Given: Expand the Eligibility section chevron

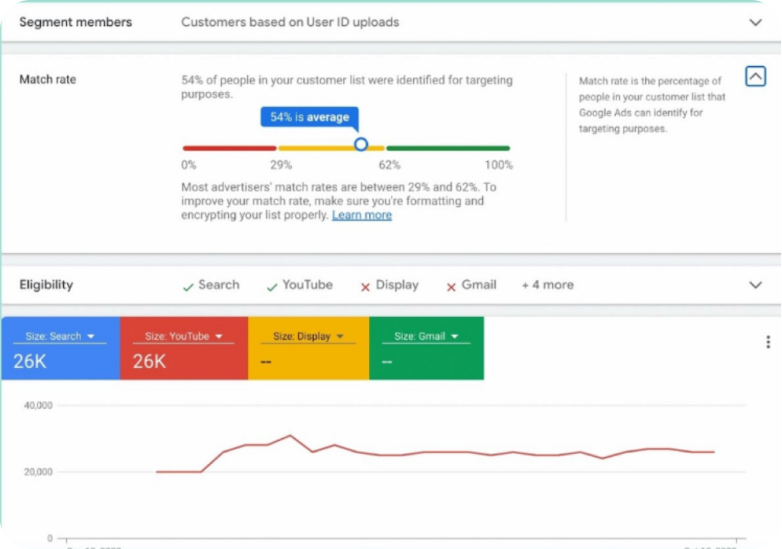Looking at the screenshot, I should 755,285.
